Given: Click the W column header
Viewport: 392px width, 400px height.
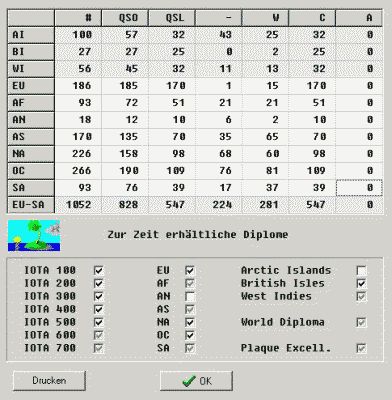Looking at the screenshot, I should (265, 18).
